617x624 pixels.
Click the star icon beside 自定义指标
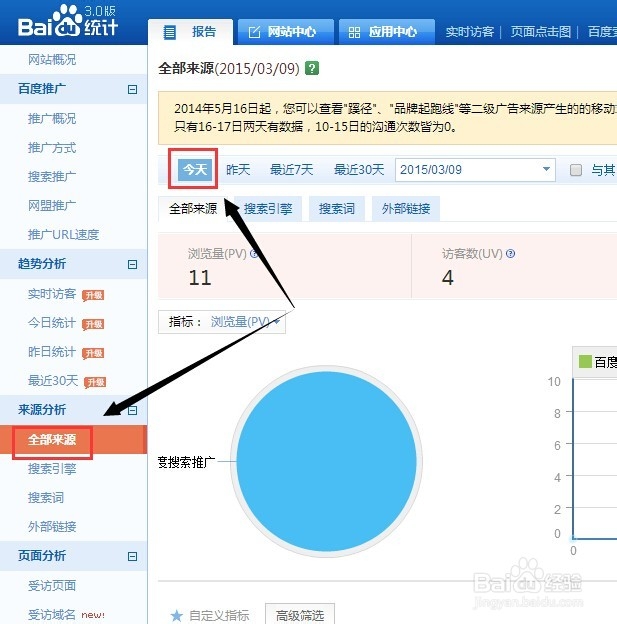176,615
